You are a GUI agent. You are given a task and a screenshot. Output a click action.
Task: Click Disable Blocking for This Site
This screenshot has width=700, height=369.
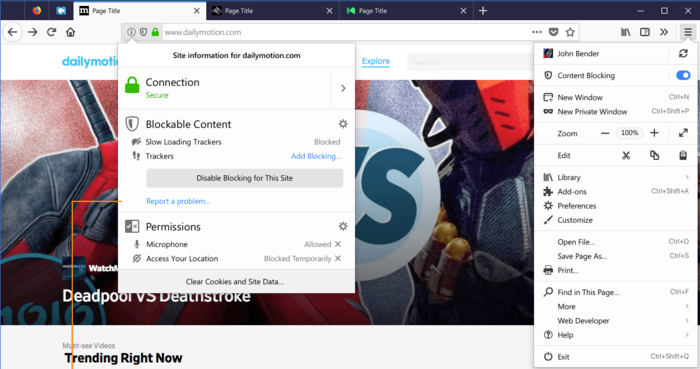(x=245, y=178)
